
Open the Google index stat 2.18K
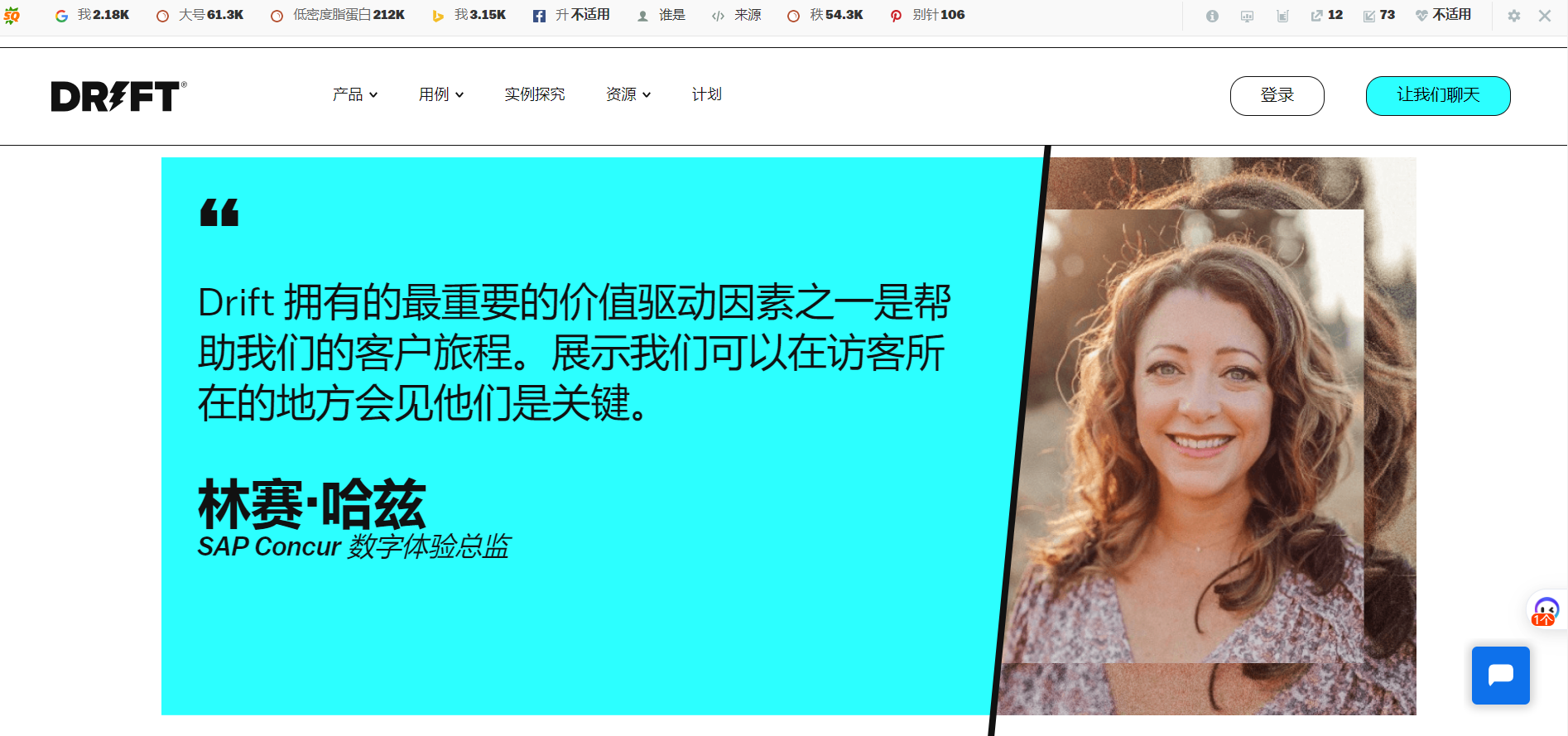click(x=92, y=15)
